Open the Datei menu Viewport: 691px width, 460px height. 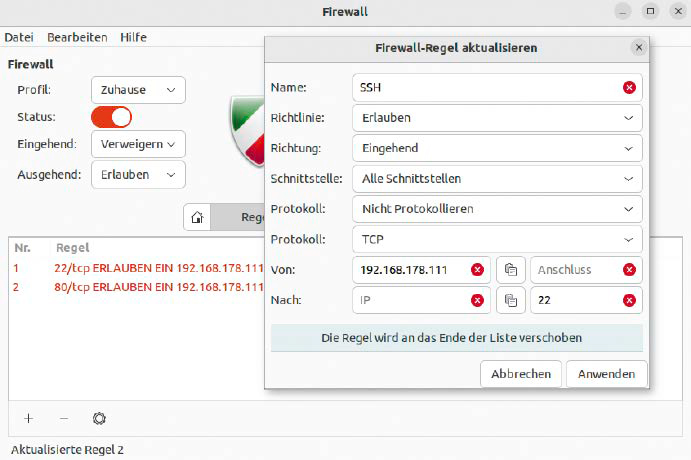click(19, 37)
